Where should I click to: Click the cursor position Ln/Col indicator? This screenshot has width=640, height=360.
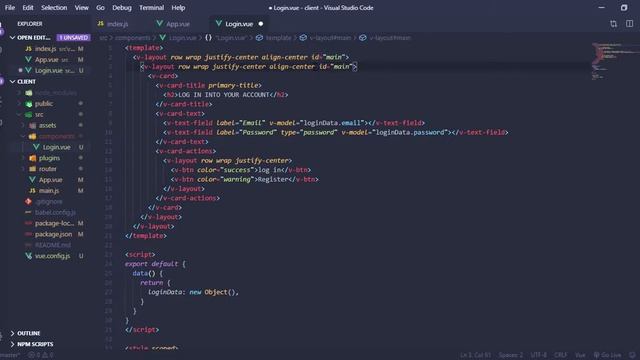(476, 355)
